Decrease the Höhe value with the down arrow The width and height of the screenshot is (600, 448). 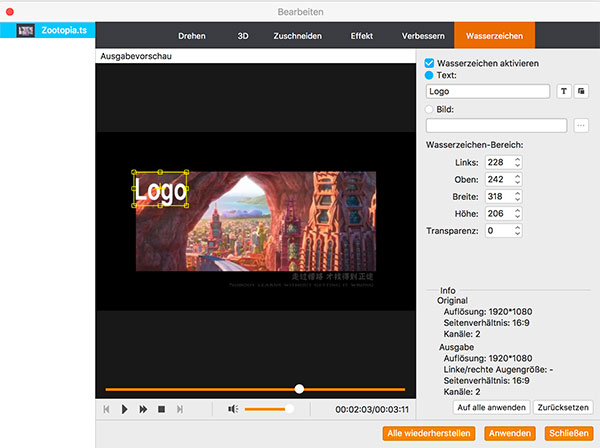pyautogui.click(x=517, y=217)
